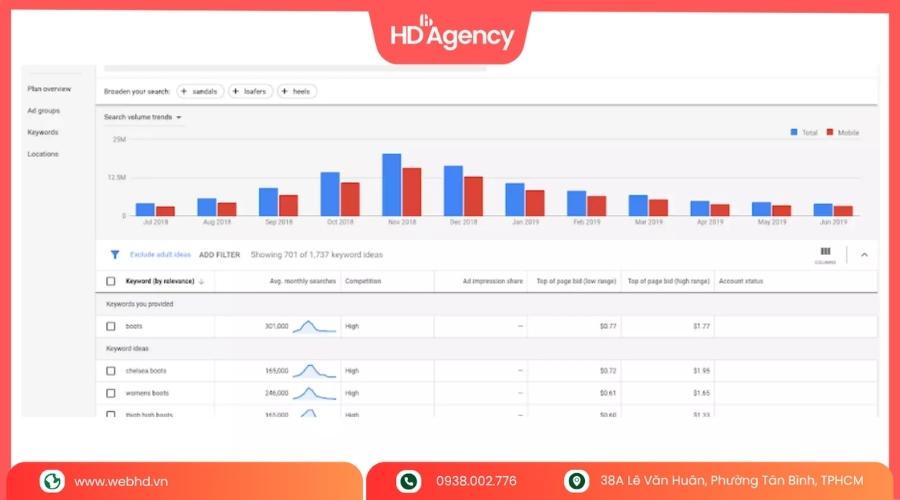Sort by Avg. monthly searches column

[x=302, y=281]
